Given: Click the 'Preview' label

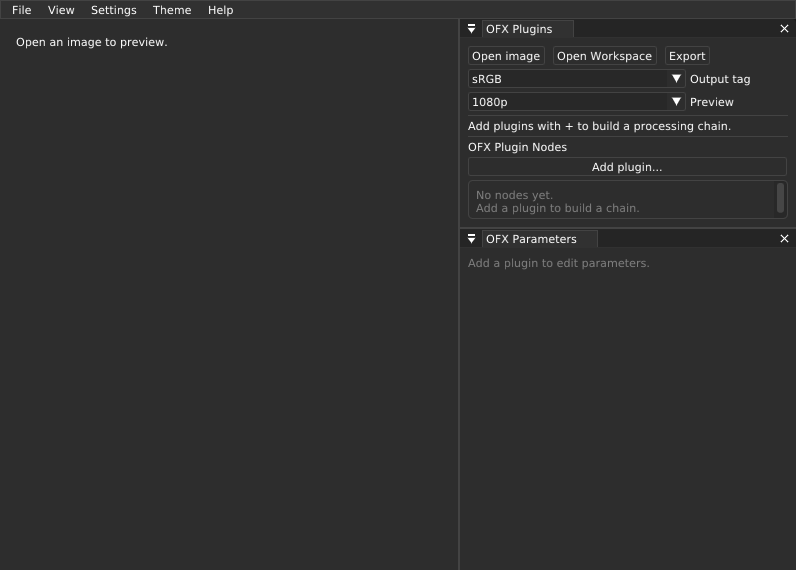Looking at the screenshot, I should [712, 102].
